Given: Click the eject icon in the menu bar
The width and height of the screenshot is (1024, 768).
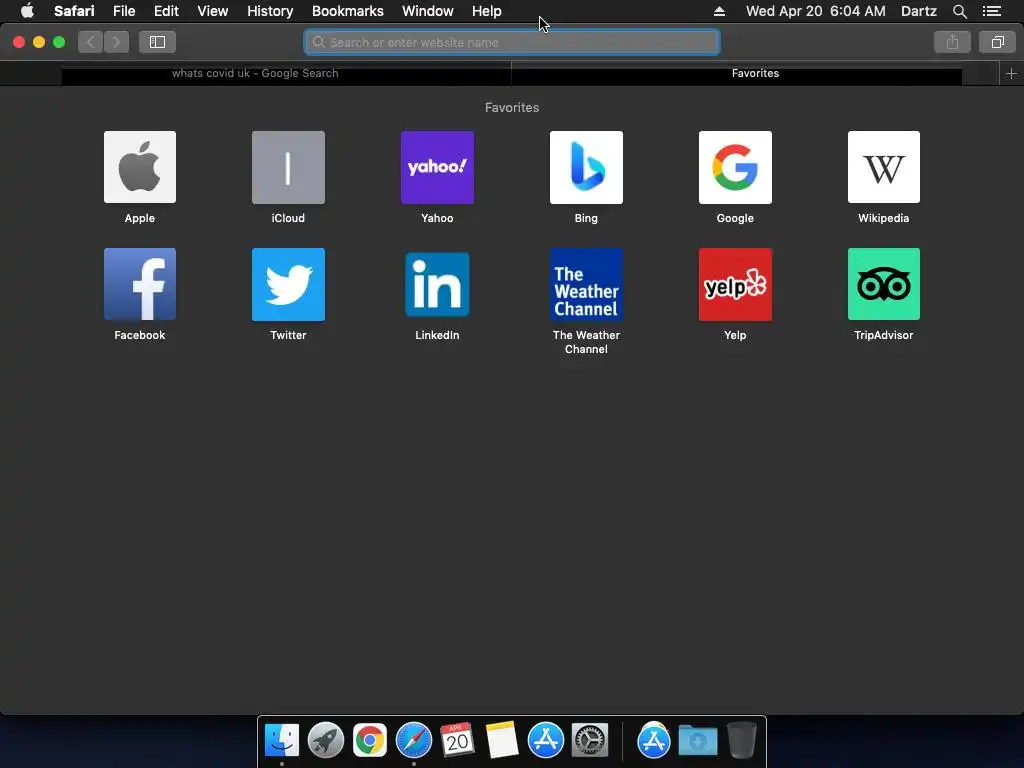Looking at the screenshot, I should [719, 11].
